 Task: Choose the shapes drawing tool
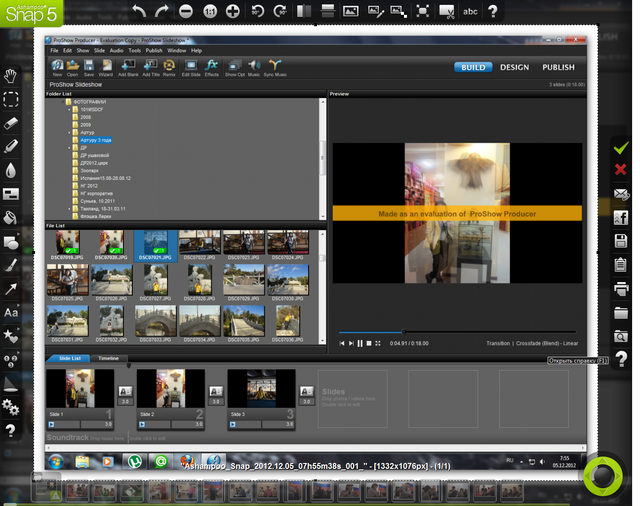point(11,242)
